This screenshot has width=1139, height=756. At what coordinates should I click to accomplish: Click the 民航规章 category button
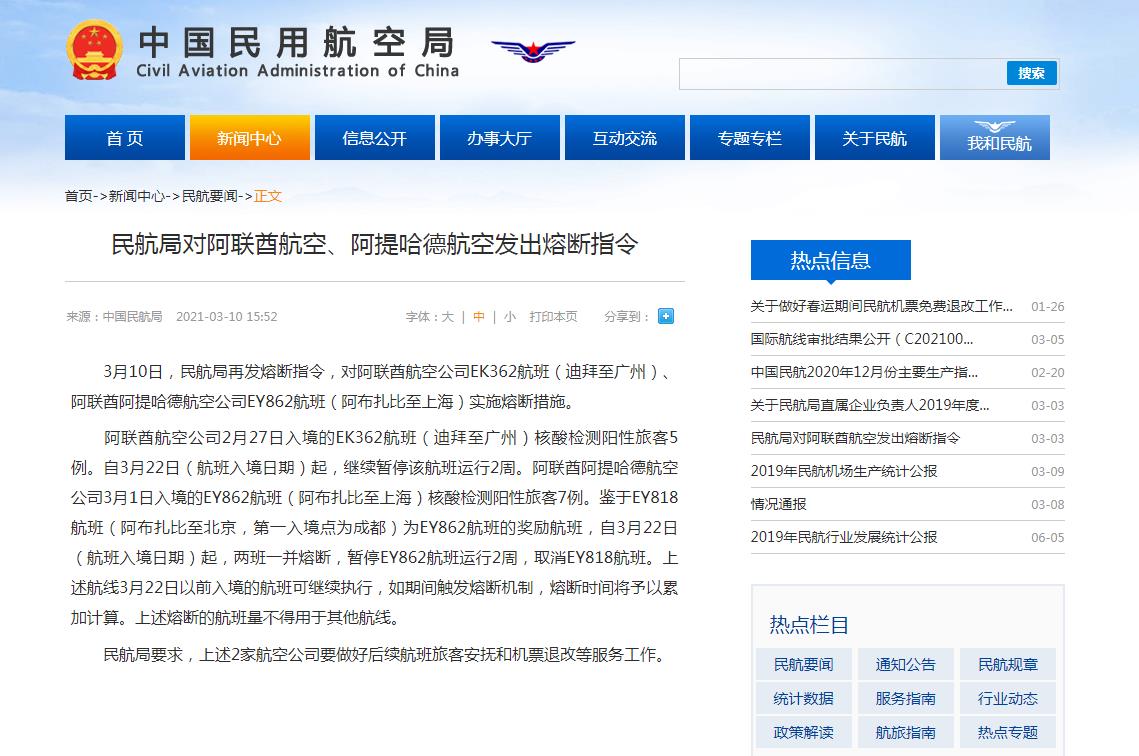[x=1008, y=664]
